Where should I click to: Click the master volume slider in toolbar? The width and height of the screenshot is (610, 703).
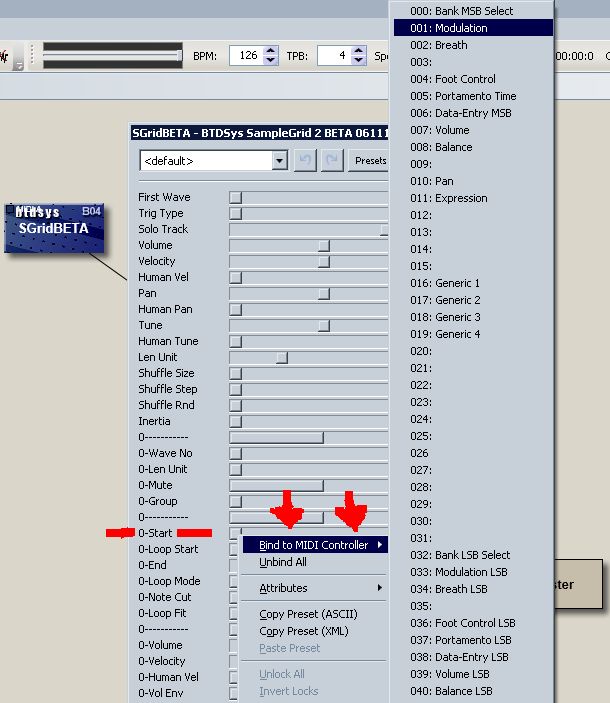(111, 55)
